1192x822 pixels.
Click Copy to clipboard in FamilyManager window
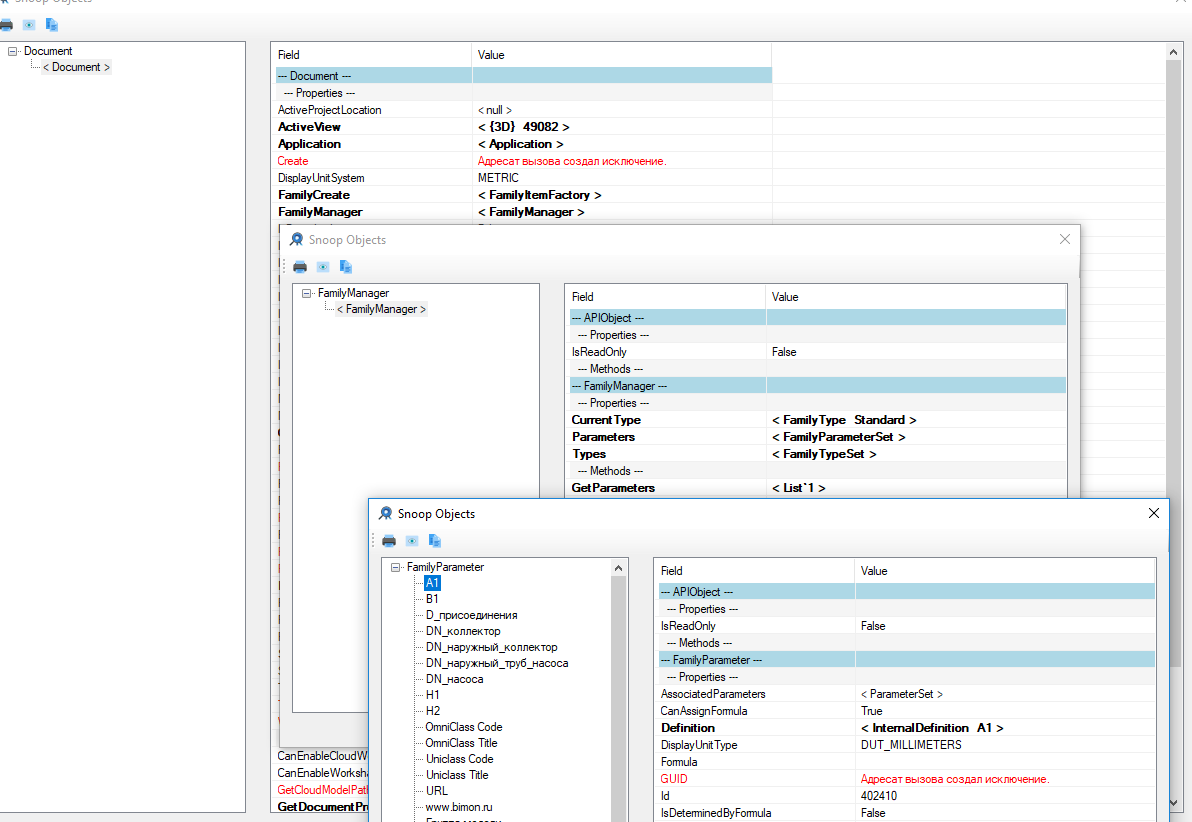[345, 267]
